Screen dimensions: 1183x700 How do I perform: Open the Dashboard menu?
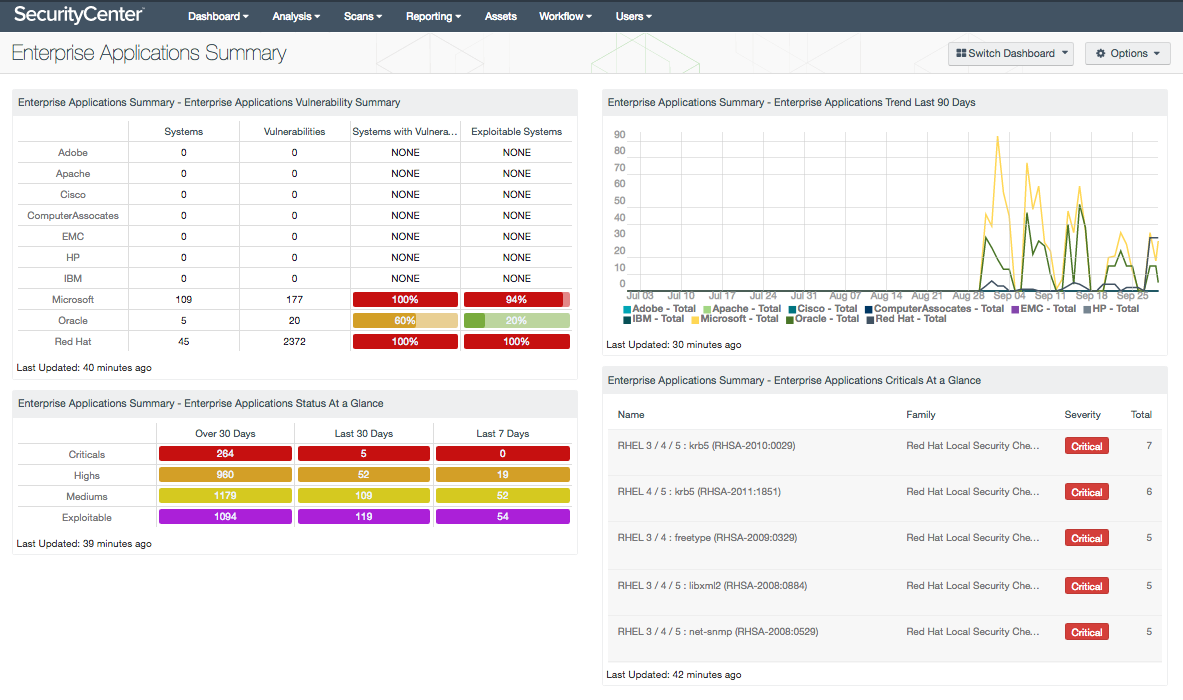pos(218,16)
